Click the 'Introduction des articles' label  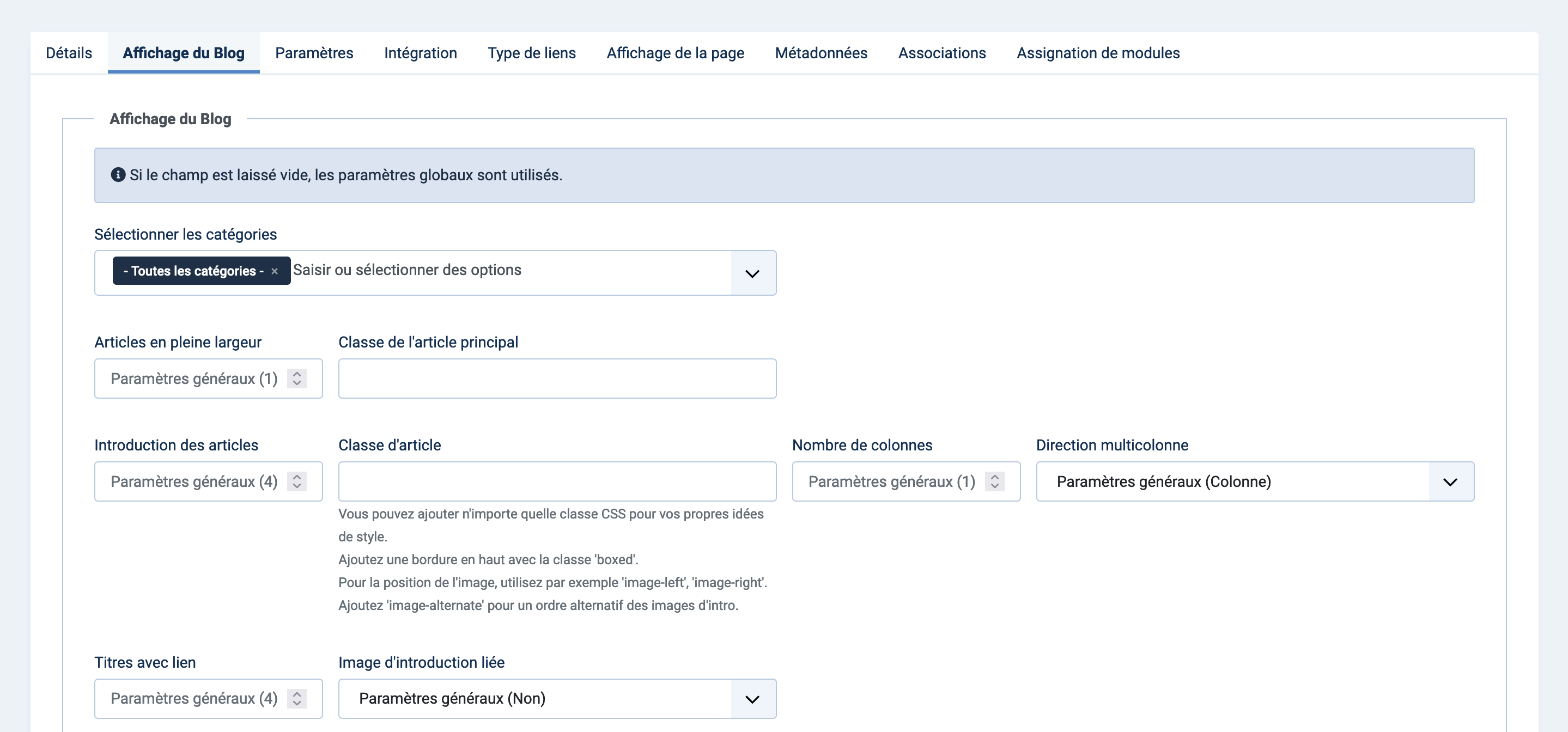177,445
